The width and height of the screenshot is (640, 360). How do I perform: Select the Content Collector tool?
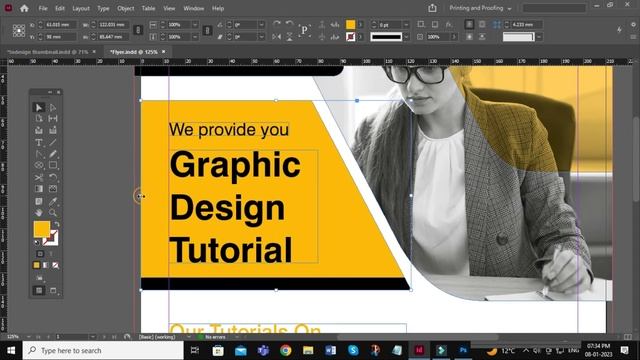(x=39, y=131)
